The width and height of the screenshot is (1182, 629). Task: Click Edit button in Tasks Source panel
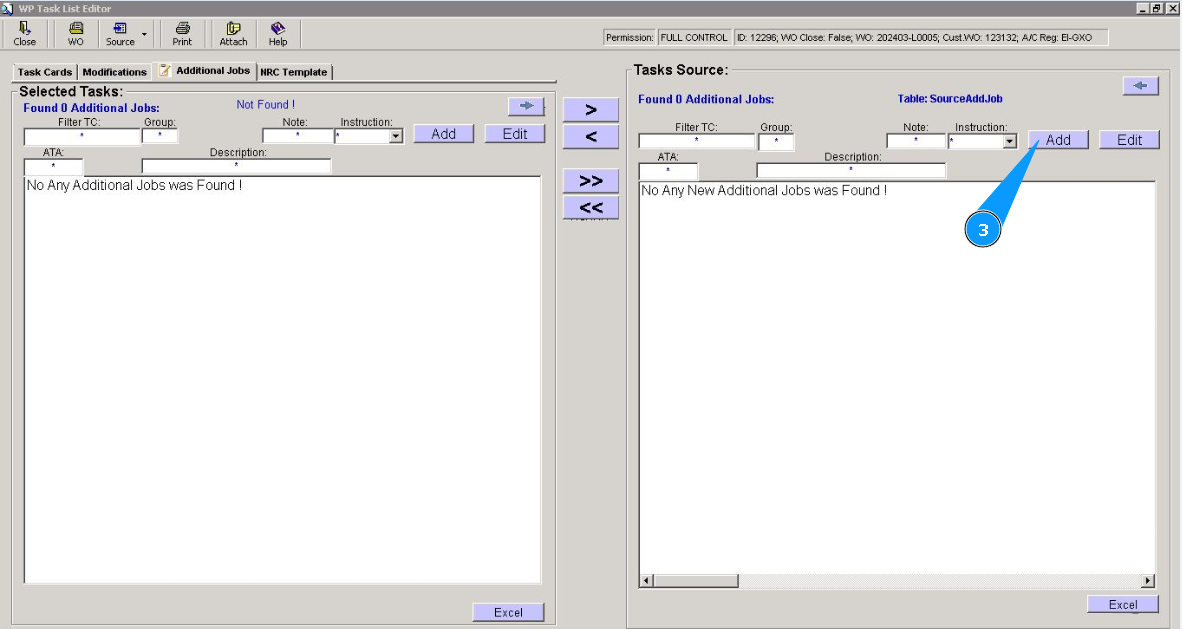click(x=1129, y=140)
